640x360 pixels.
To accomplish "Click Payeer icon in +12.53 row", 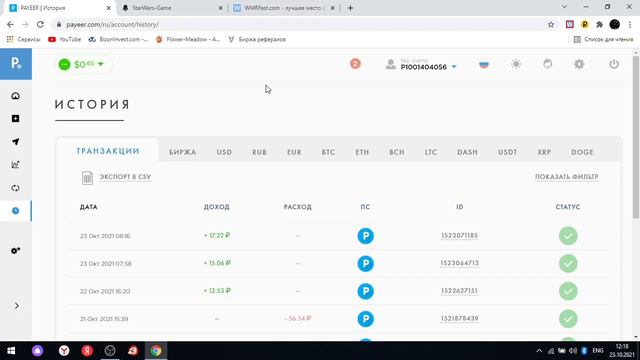I will pos(365,291).
